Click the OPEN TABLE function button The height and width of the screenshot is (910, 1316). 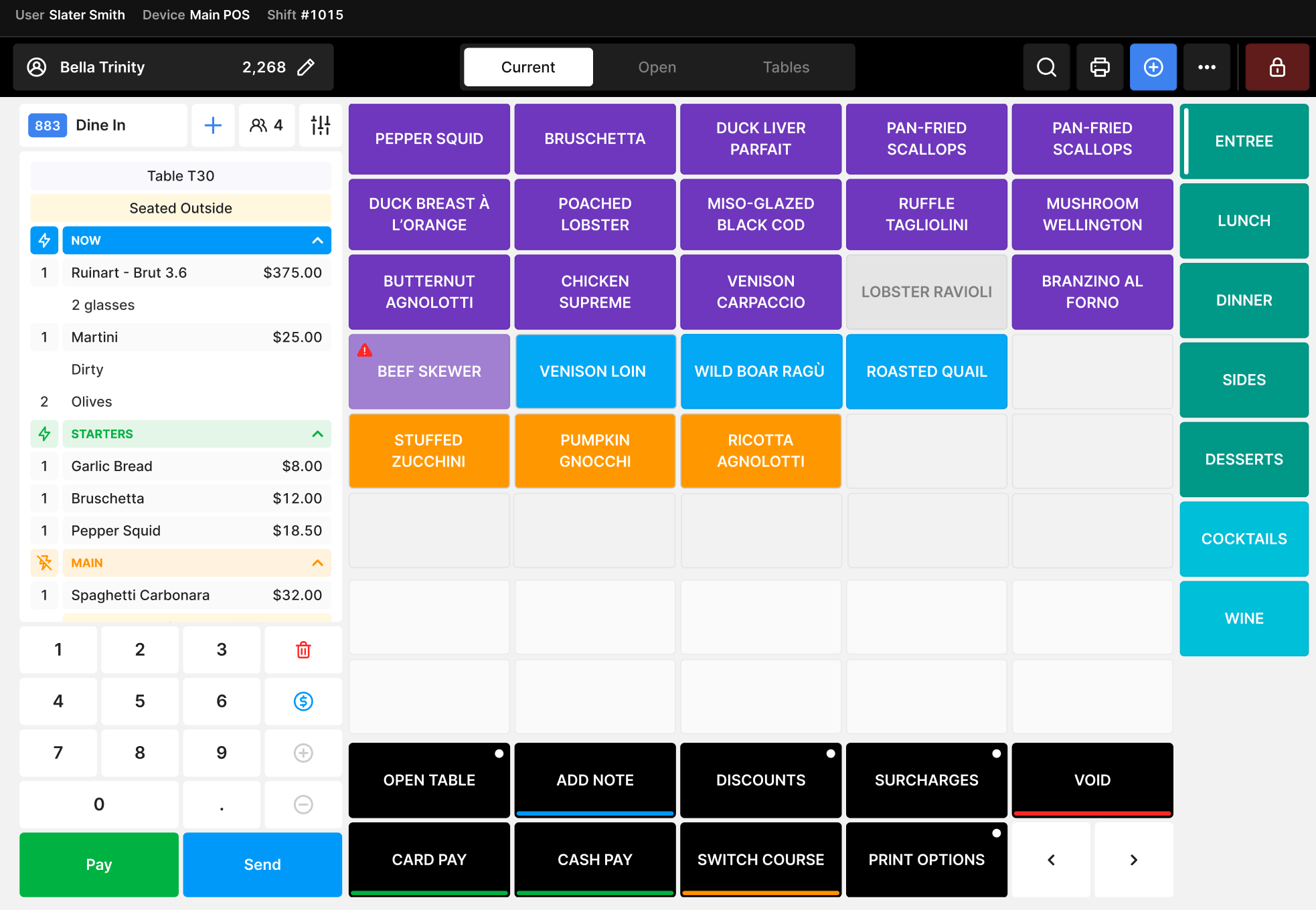[x=429, y=780]
